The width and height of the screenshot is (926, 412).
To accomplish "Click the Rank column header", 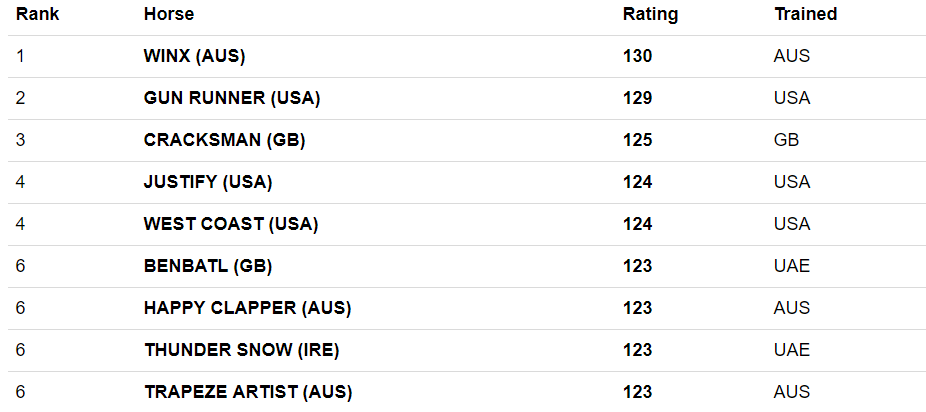I will point(37,14).
